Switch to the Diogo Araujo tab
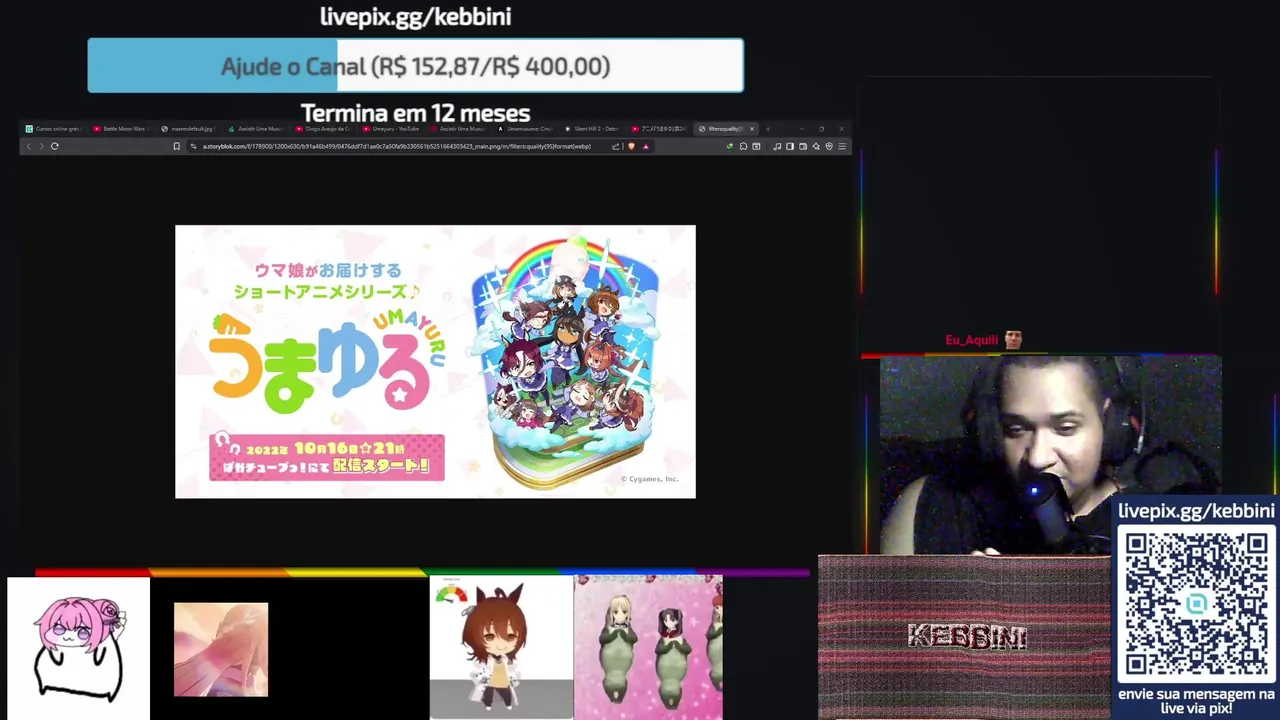Screen dimensions: 1280x720 325,129
